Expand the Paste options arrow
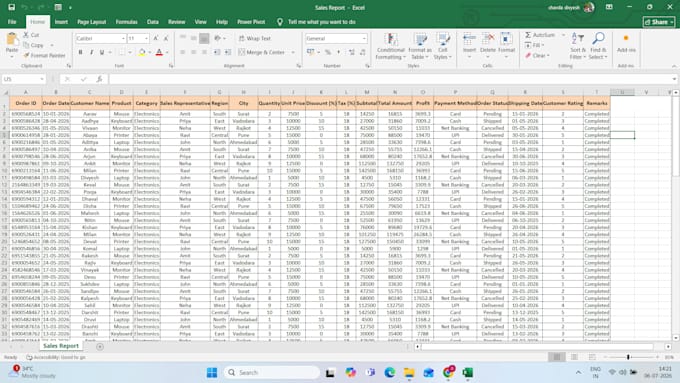This screenshot has height=383, width=680. (12, 57)
